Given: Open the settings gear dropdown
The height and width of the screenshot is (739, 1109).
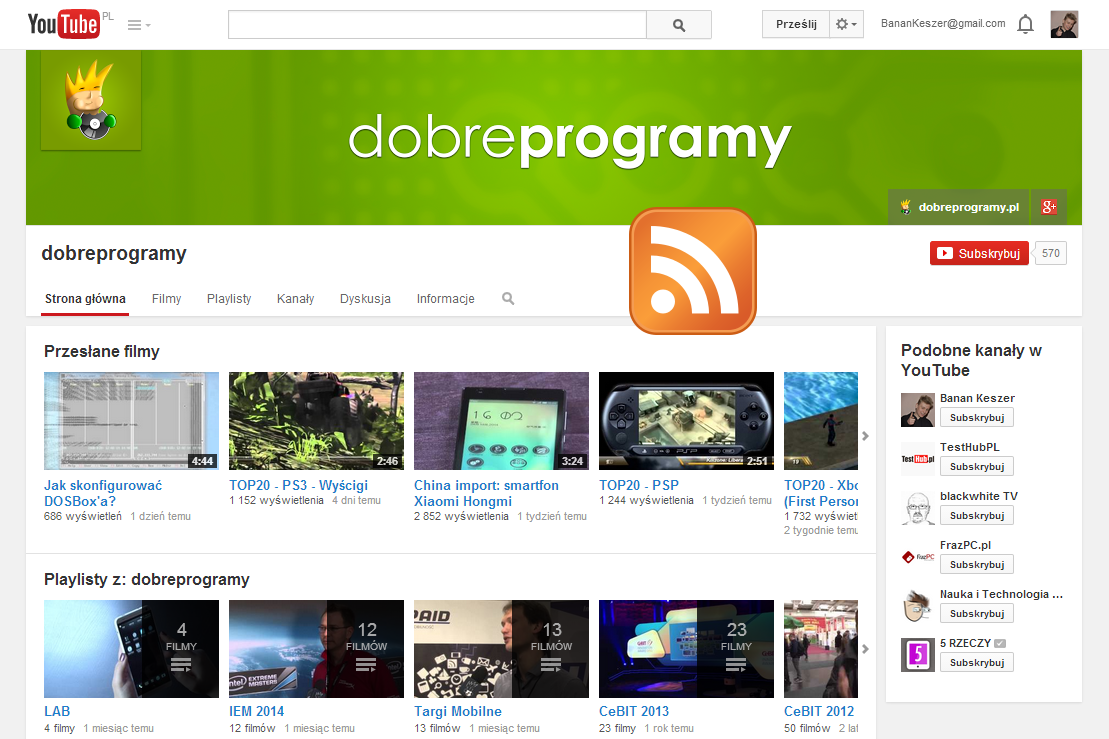Looking at the screenshot, I should click(x=846, y=24).
